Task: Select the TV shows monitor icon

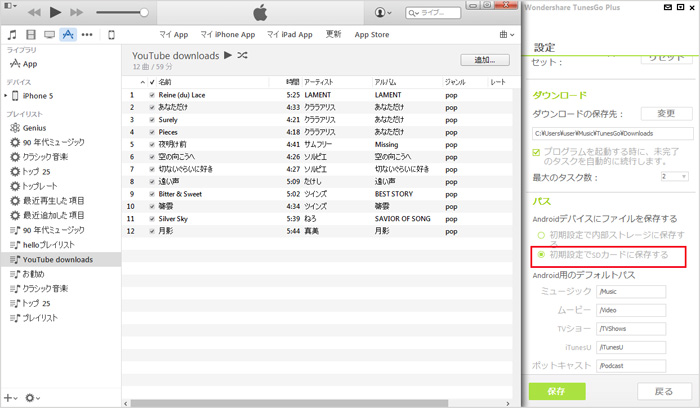Action: coord(50,34)
